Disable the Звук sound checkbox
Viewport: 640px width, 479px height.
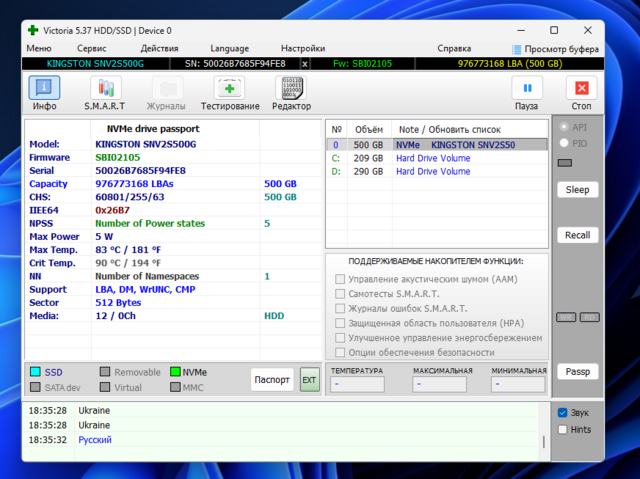coord(563,412)
